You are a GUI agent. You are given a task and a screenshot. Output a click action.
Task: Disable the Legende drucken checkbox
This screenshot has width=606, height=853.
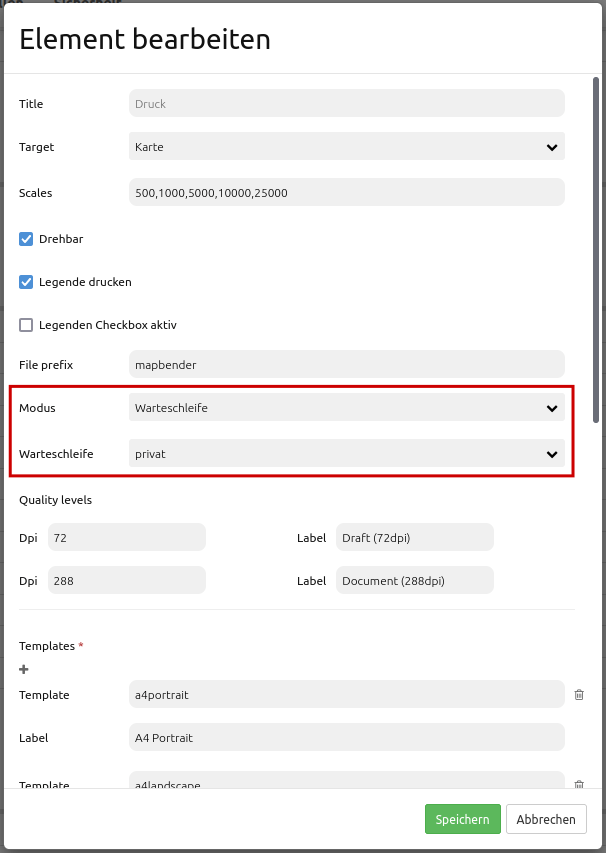(x=26, y=282)
